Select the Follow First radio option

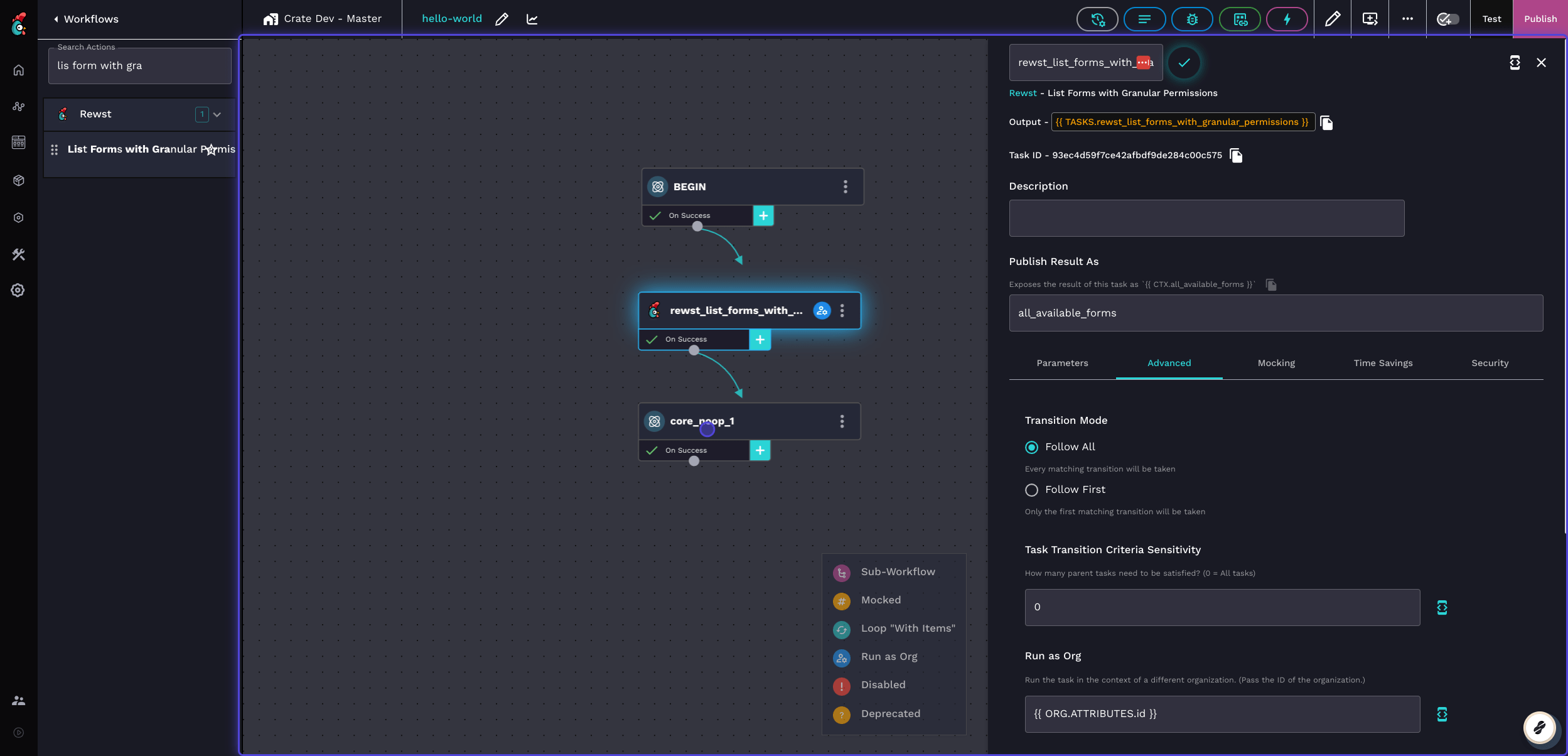(1031, 490)
